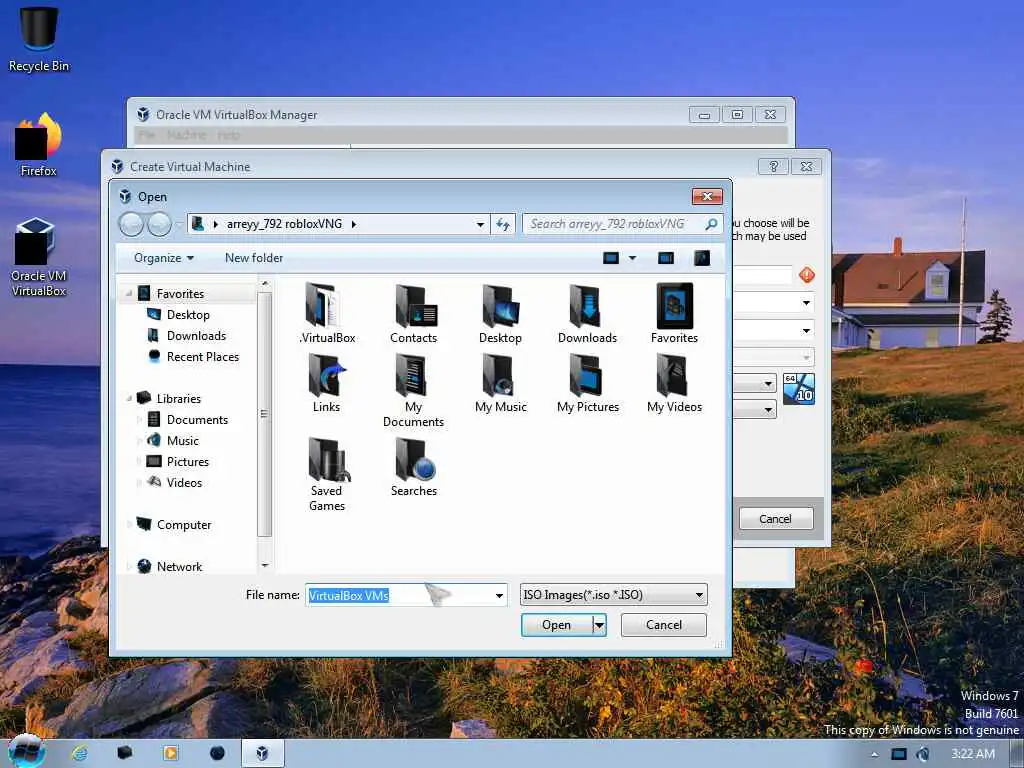Click the Open button split arrow

[x=599, y=625]
